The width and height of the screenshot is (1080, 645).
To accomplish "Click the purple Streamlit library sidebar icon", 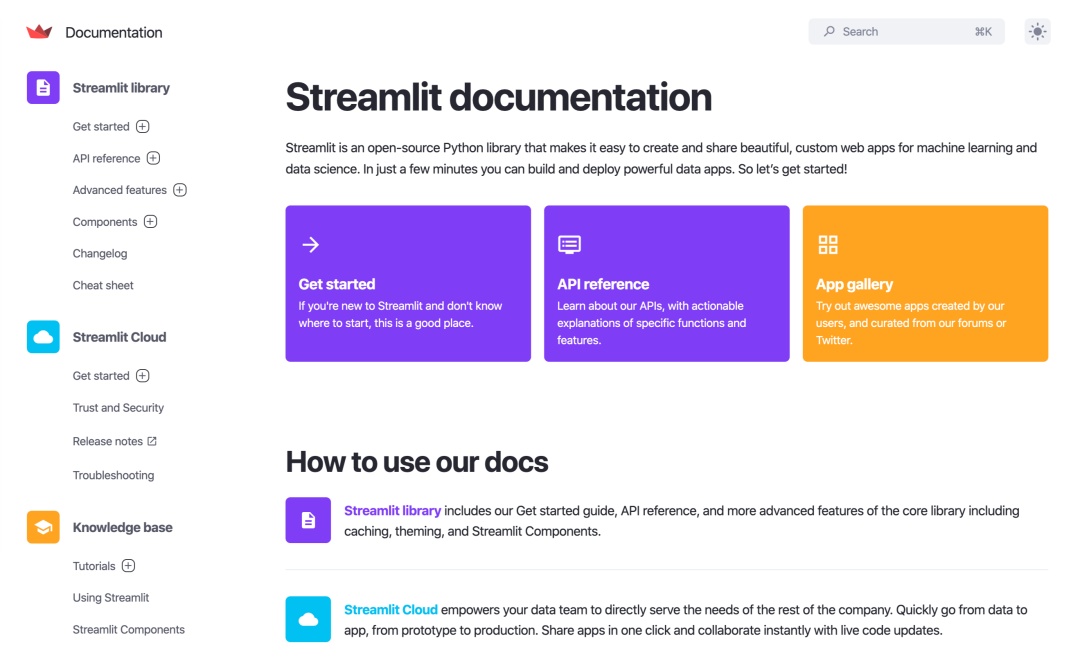I will (x=43, y=88).
